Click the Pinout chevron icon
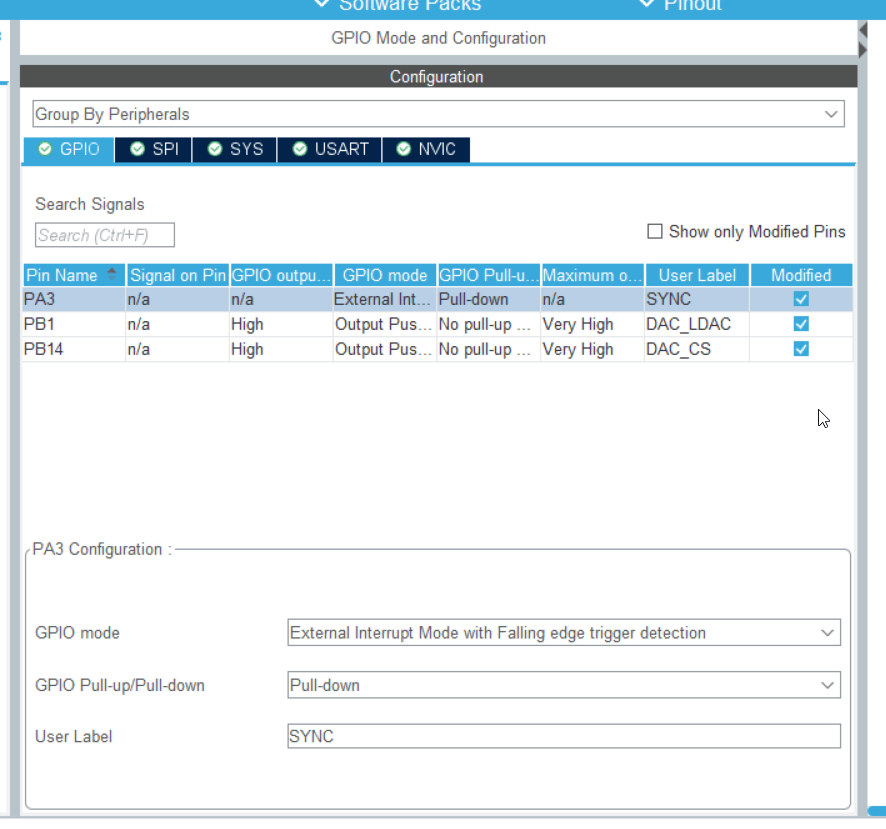Image resolution: width=886 pixels, height=829 pixels. pyautogui.click(x=646, y=4)
